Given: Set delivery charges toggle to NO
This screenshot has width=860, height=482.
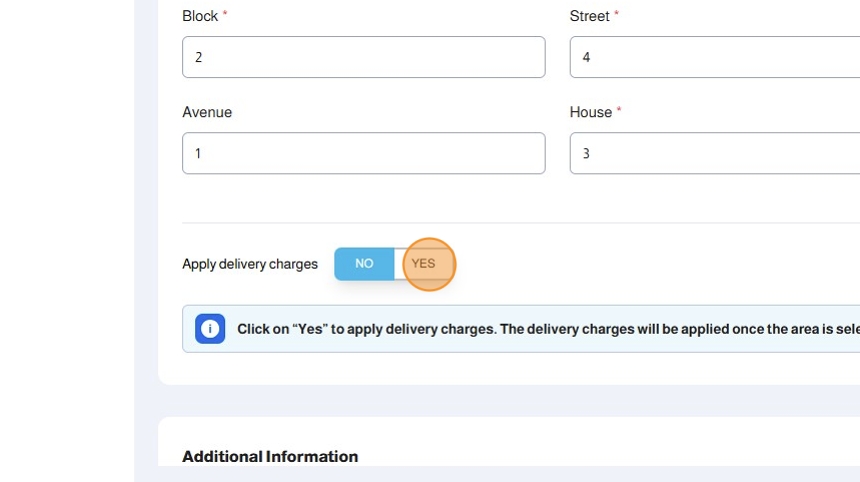Looking at the screenshot, I should click(x=364, y=264).
